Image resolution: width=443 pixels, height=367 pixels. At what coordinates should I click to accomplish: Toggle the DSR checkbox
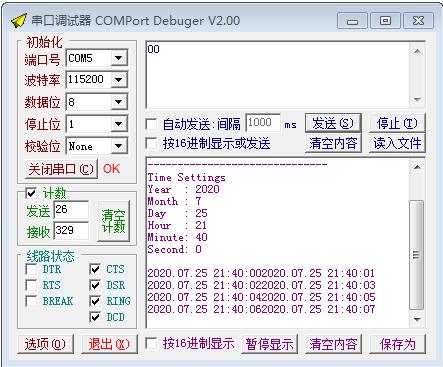coord(95,285)
